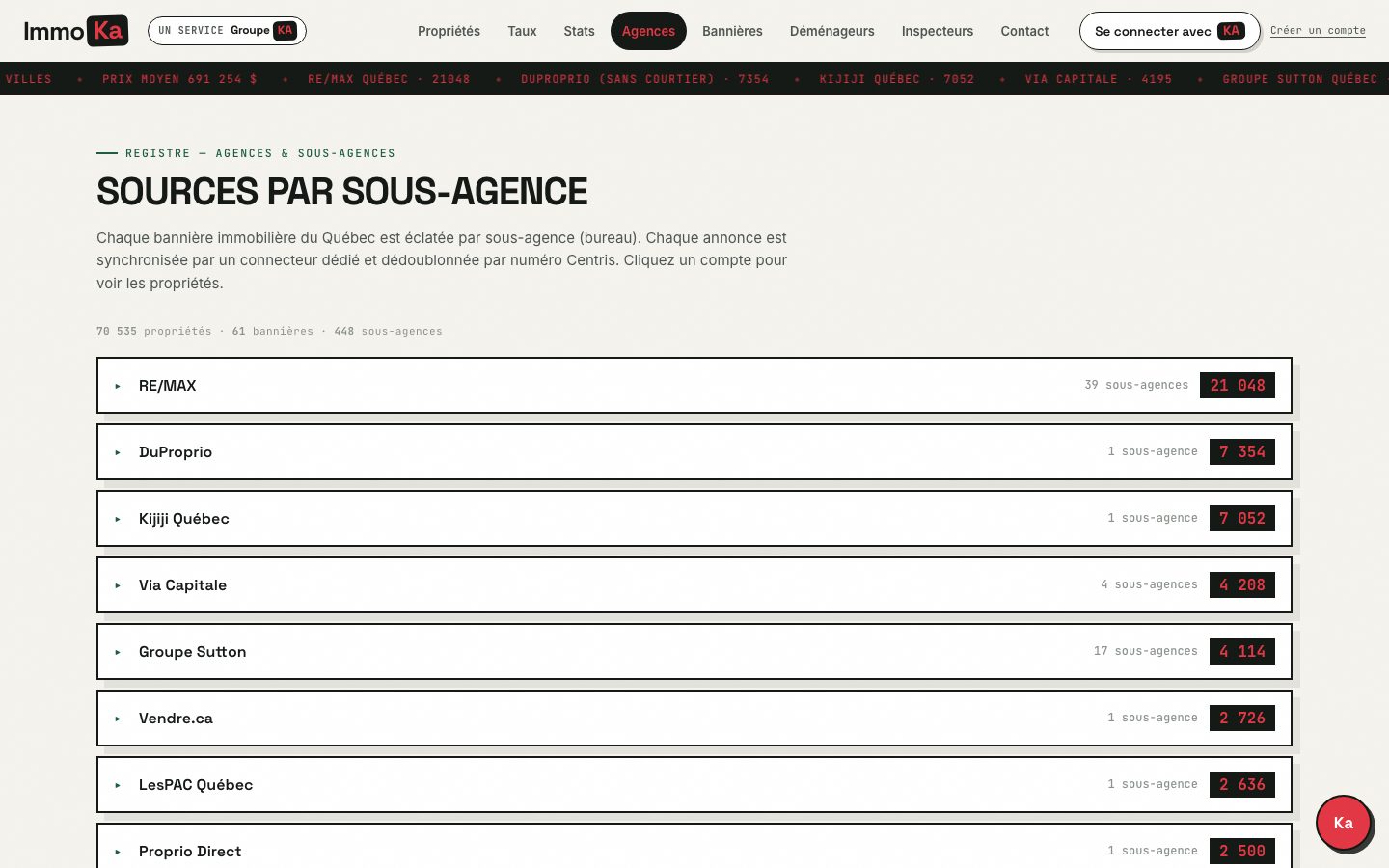Click the 4 208 count badge
This screenshot has height=868, width=1389.
(1242, 585)
